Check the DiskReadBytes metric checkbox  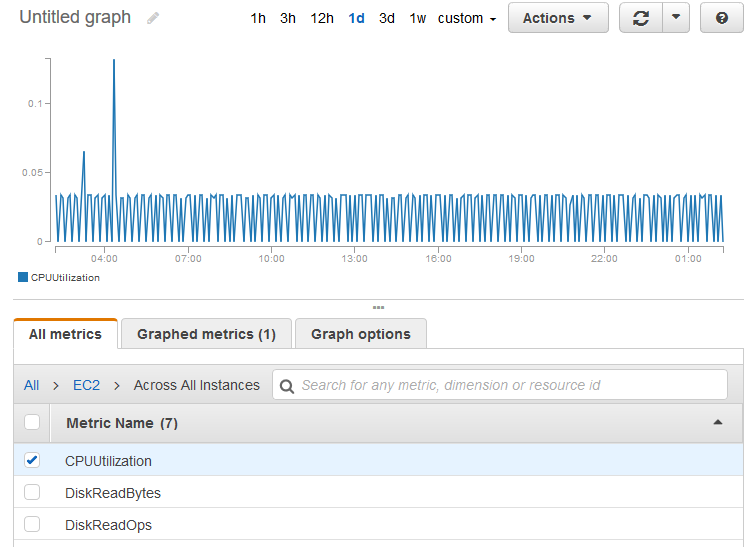(32, 493)
